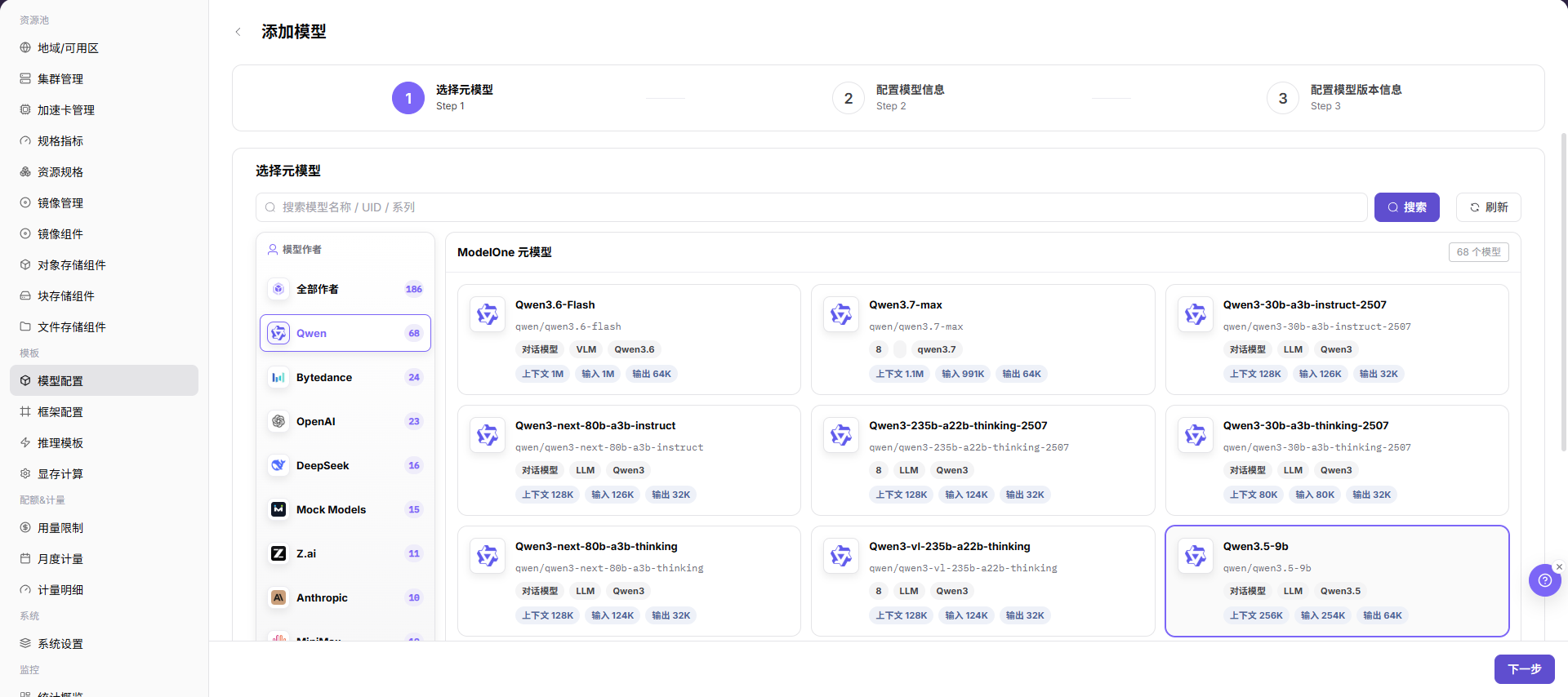Click the 'VLM' tag on Qwen3.6-Flash
This screenshot has width=1568, height=697.
(586, 349)
